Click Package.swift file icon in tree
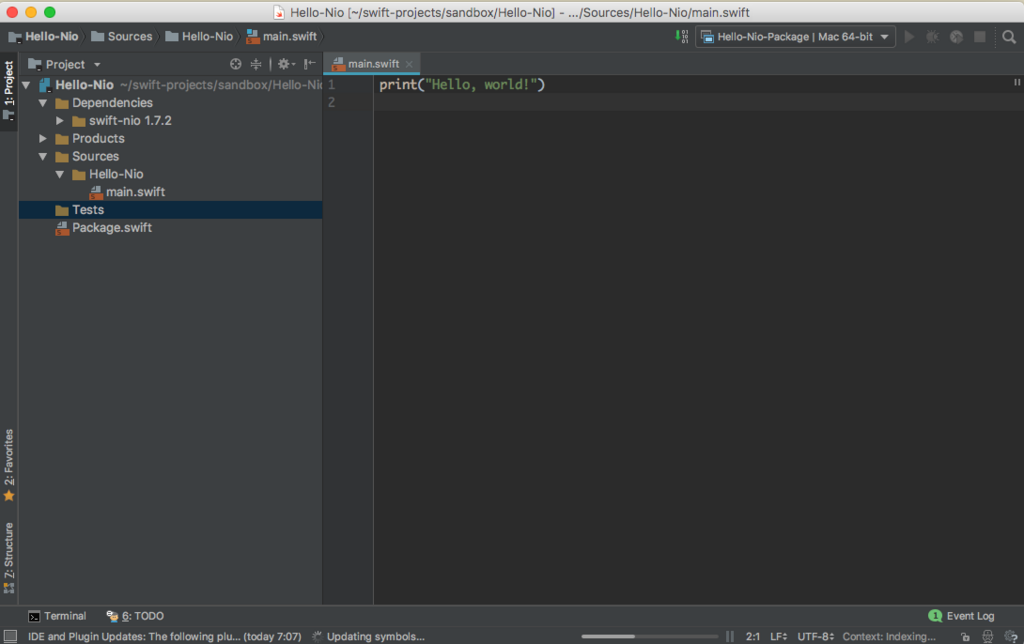Image resolution: width=1024 pixels, height=644 pixels. pyautogui.click(x=62, y=228)
